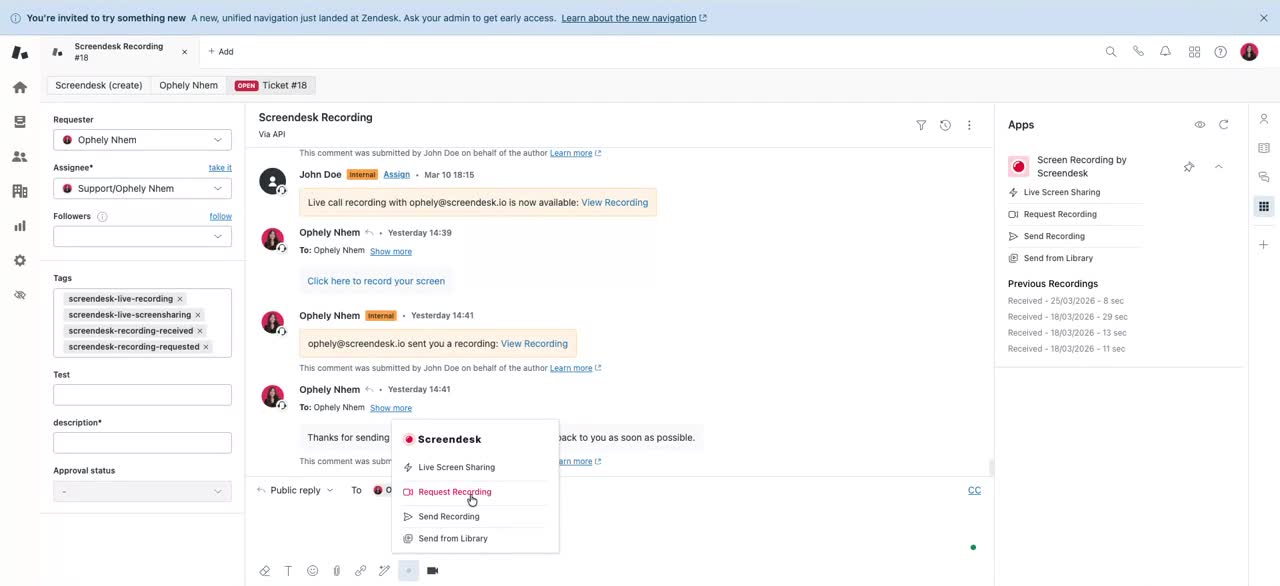Open Learn about the new navigation link
This screenshot has height=586, width=1280.
(x=634, y=18)
